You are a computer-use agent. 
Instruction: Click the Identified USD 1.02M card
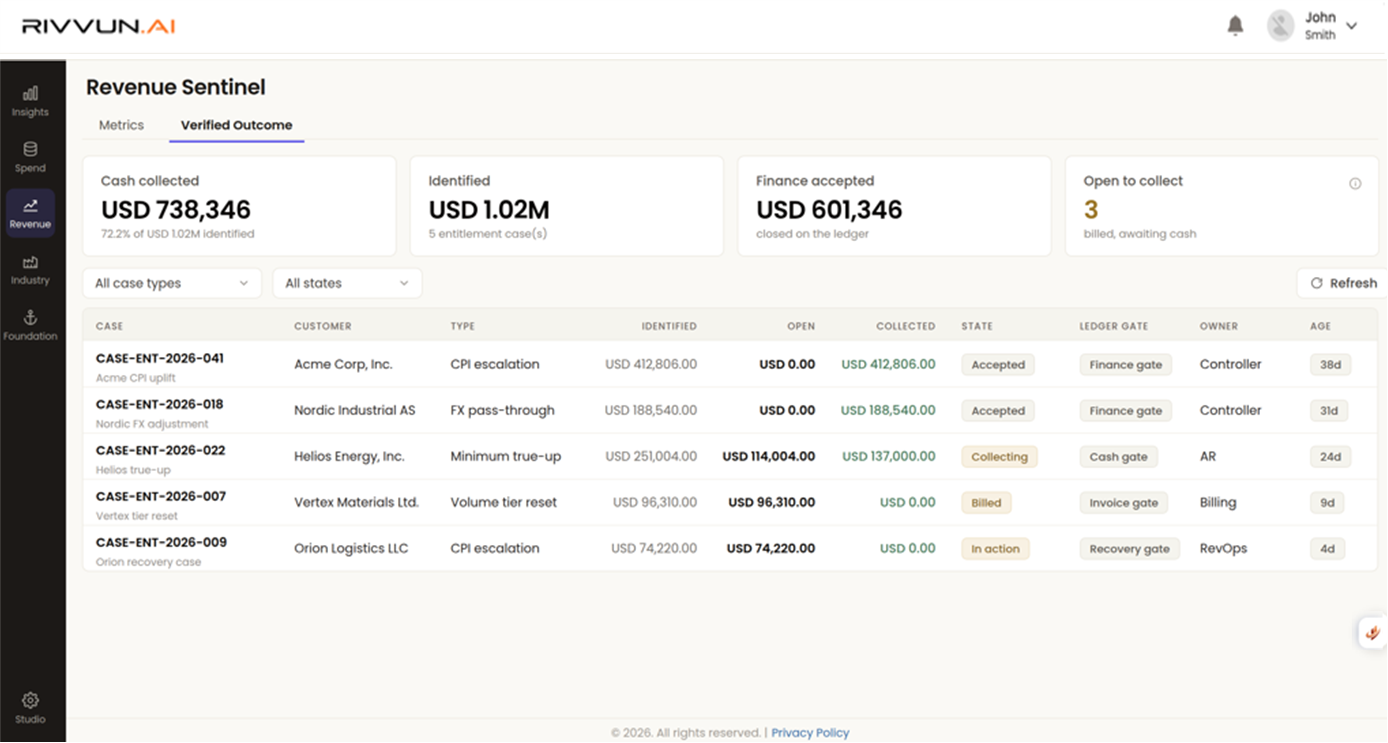[567, 206]
